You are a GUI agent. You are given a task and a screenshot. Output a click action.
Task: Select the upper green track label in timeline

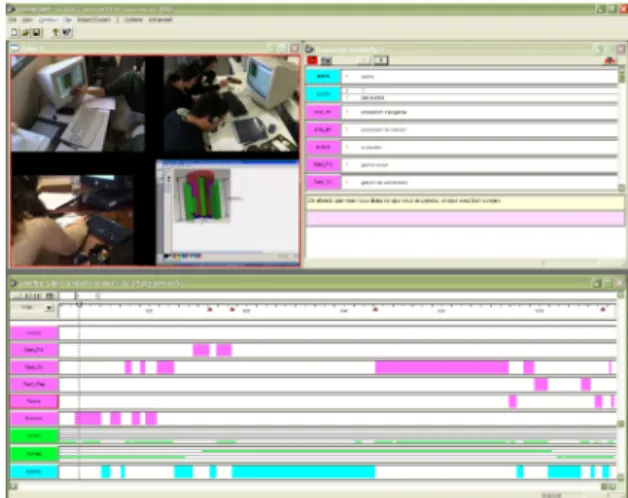click(34, 436)
